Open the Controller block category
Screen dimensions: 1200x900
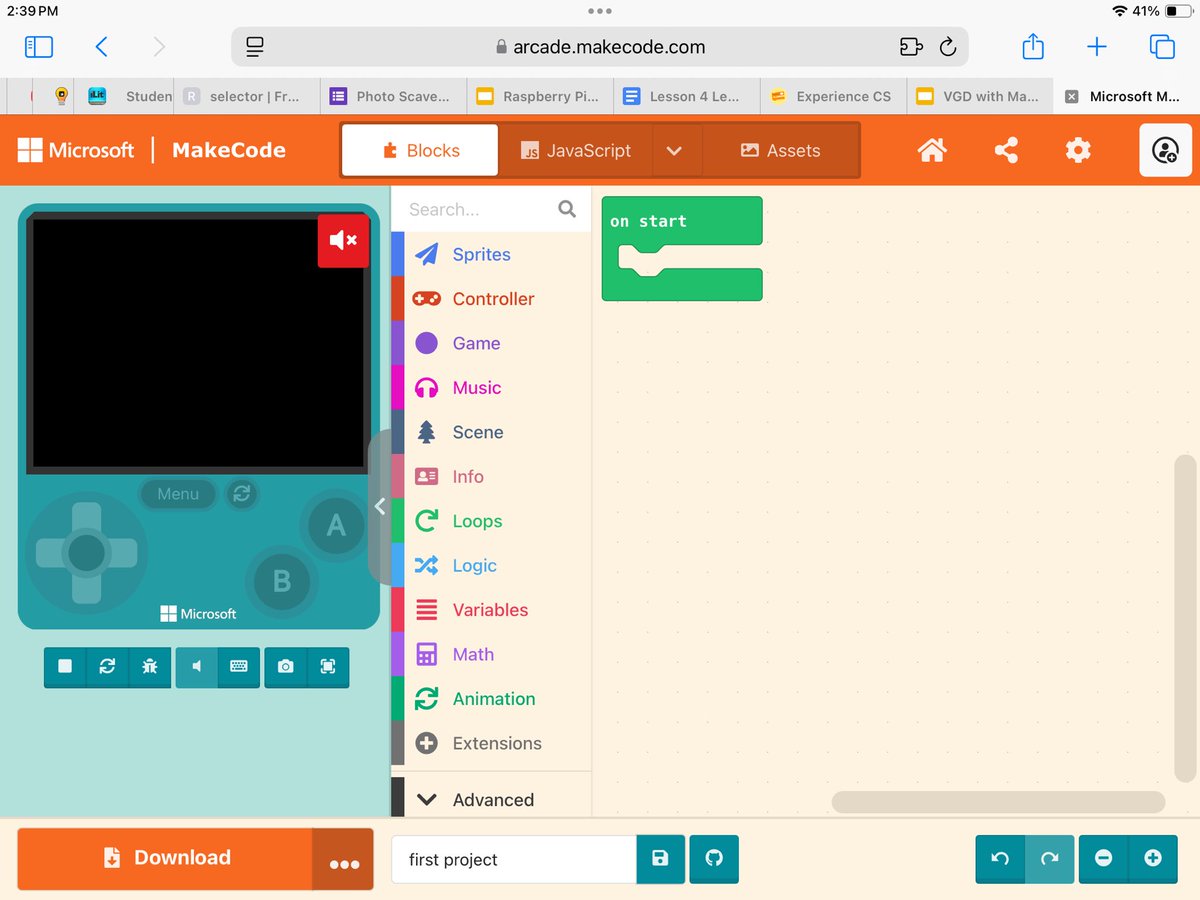490,299
